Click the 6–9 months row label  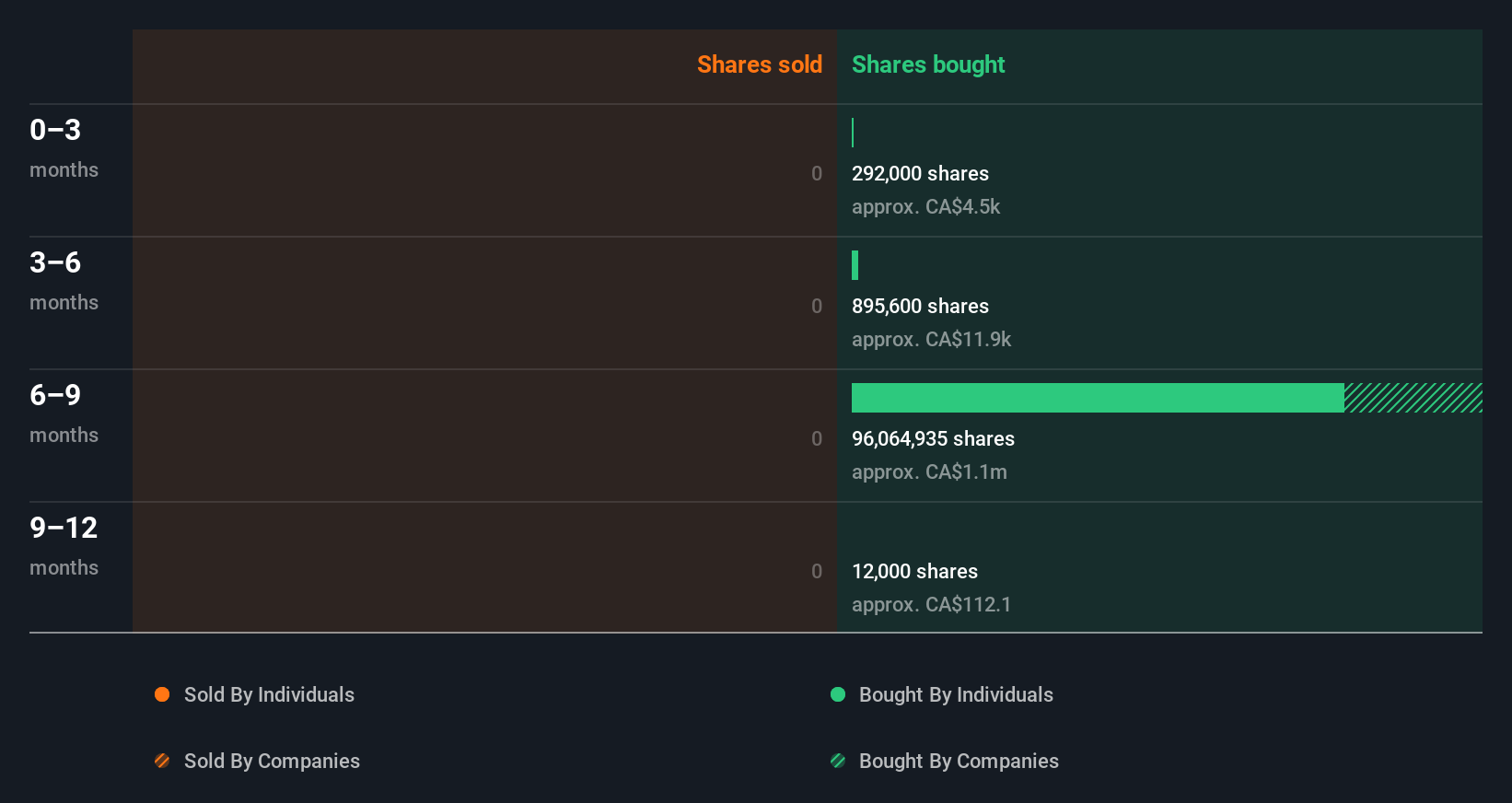pos(64,413)
